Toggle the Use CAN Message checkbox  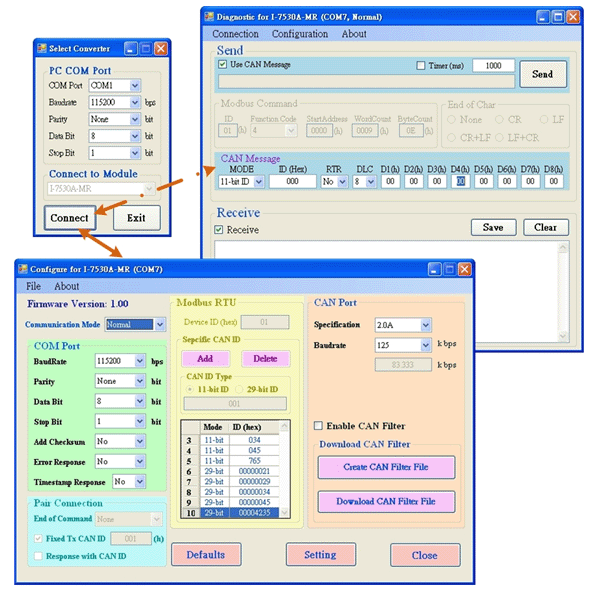click(222, 64)
